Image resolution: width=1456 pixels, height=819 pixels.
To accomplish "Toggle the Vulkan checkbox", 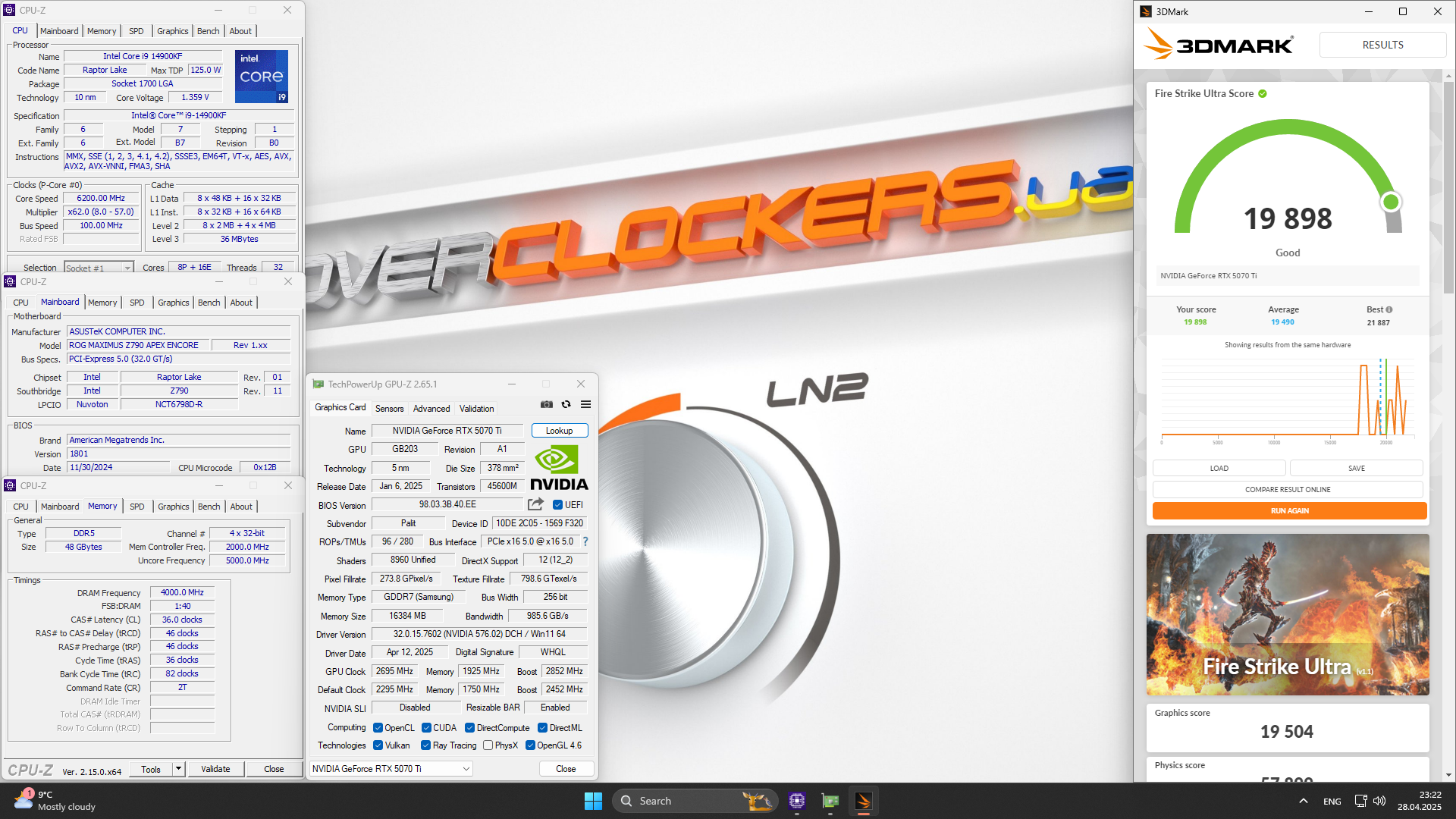I will coord(378,745).
